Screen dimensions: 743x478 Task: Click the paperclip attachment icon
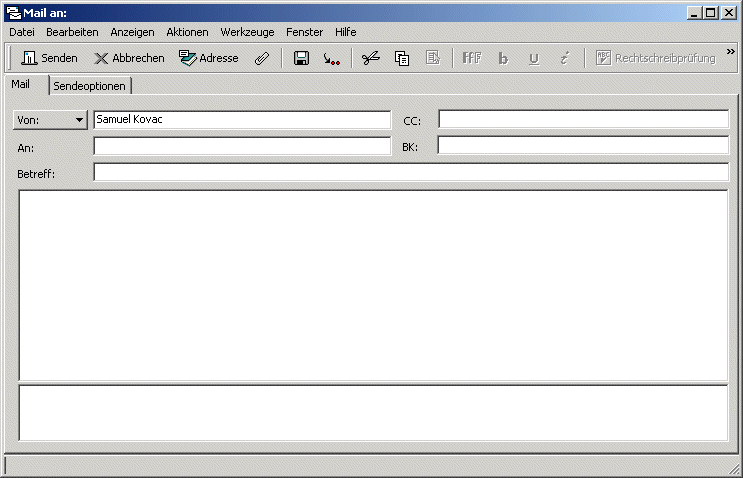click(x=262, y=58)
